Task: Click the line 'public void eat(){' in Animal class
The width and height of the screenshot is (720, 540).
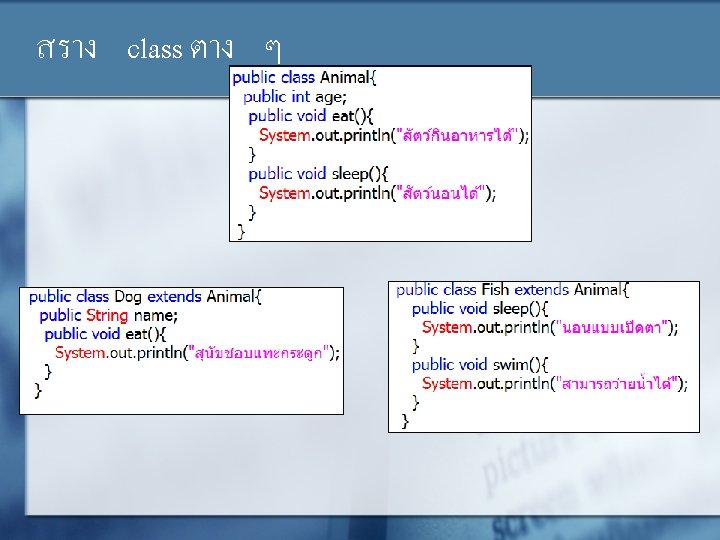Action: pyautogui.click(x=311, y=116)
